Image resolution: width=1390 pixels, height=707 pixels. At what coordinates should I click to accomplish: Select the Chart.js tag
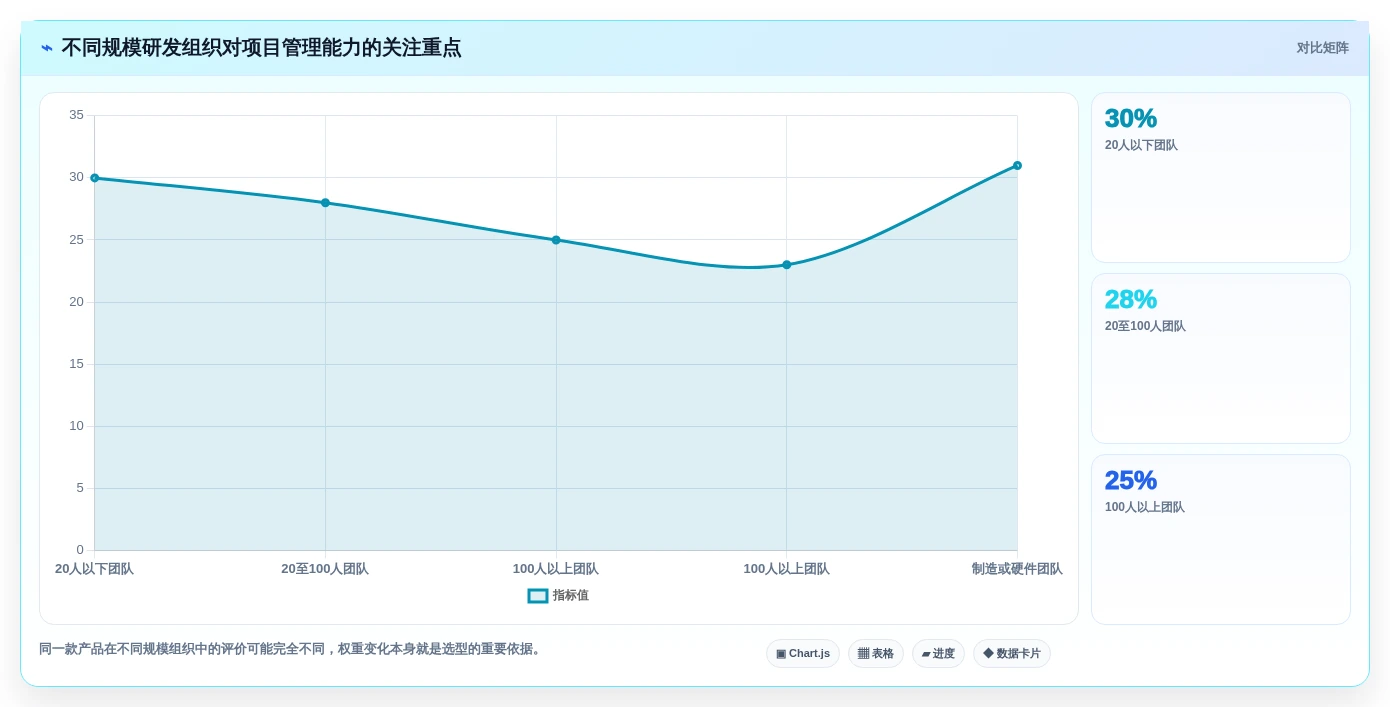[803, 654]
